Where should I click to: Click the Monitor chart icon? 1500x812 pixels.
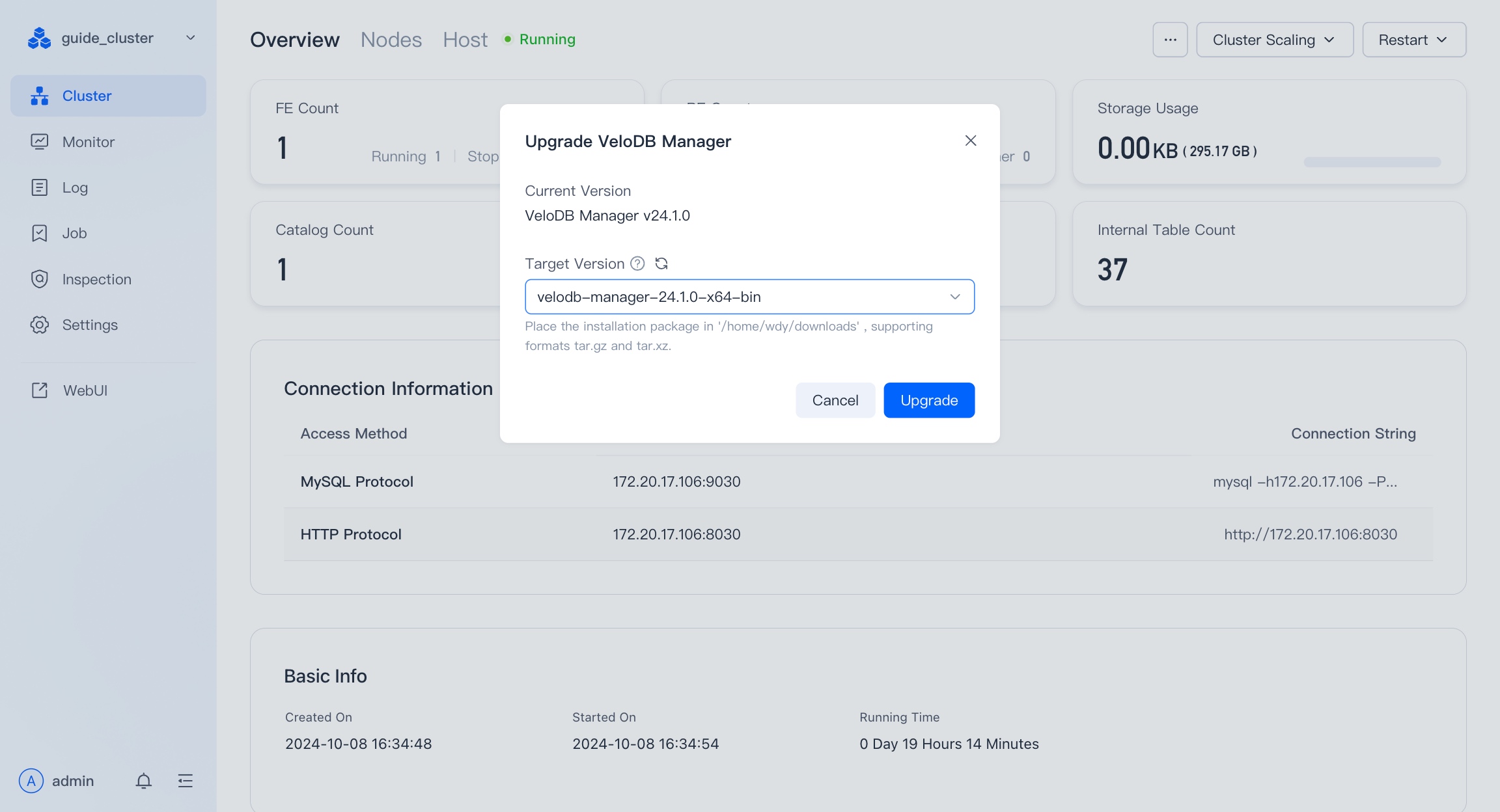pyautogui.click(x=40, y=142)
